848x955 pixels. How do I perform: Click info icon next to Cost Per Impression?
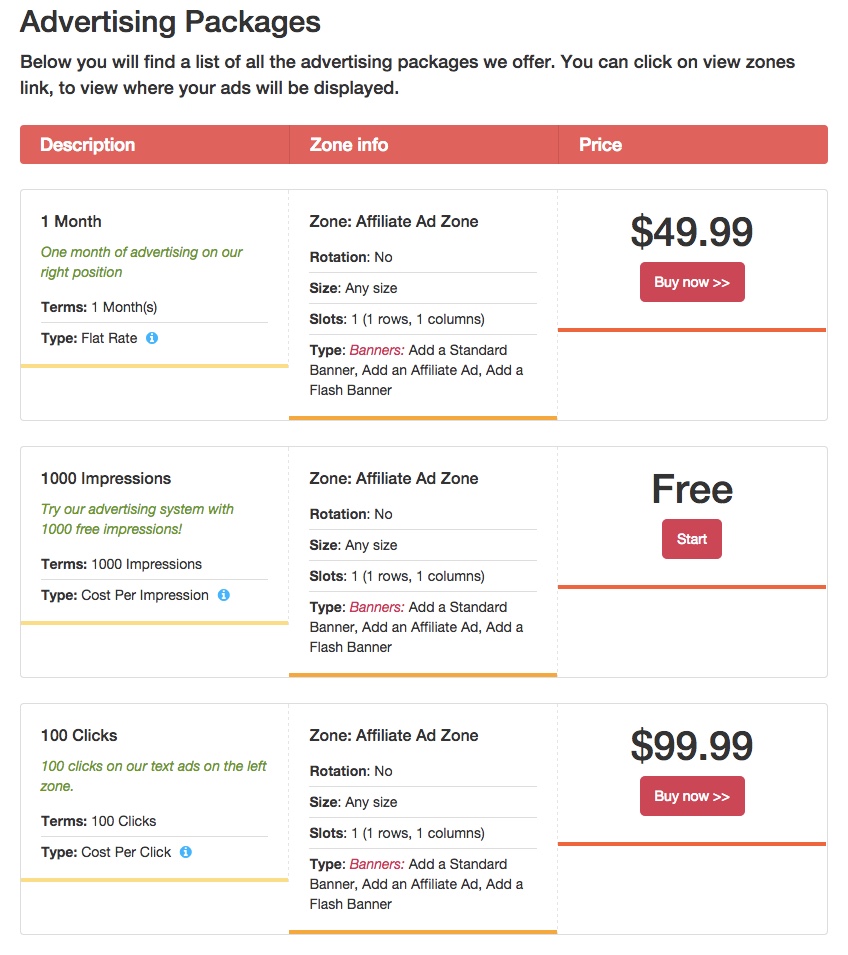click(x=224, y=595)
